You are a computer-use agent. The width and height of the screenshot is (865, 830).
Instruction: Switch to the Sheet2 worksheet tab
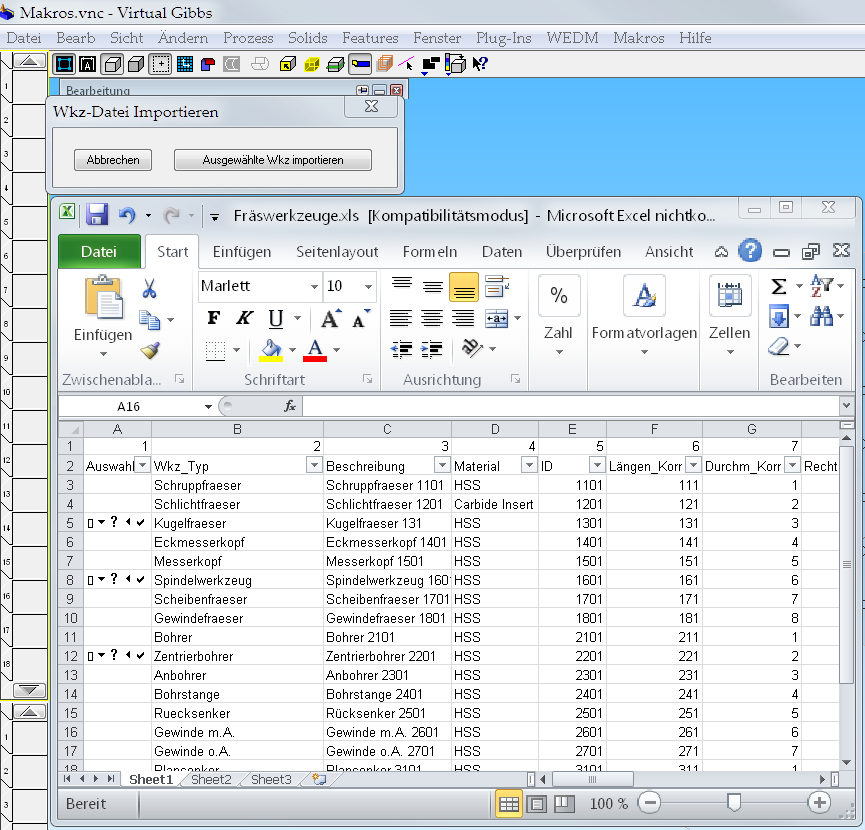[211, 779]
